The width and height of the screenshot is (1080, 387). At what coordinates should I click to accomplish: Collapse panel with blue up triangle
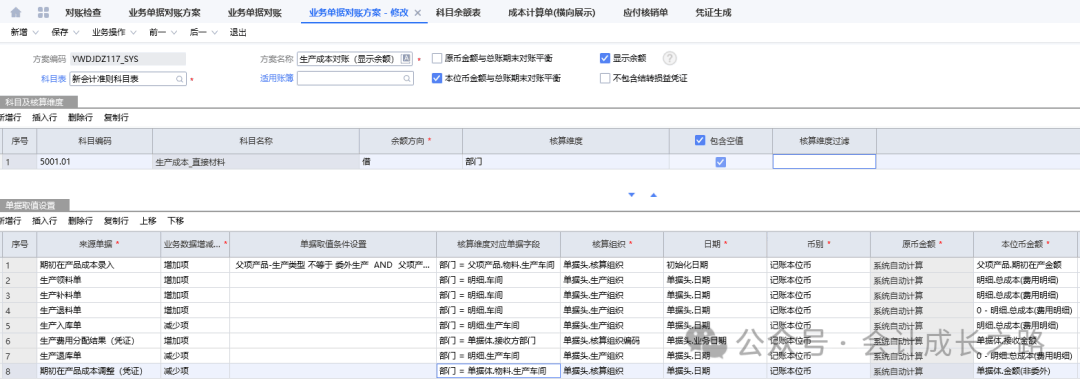click(654, 195)
